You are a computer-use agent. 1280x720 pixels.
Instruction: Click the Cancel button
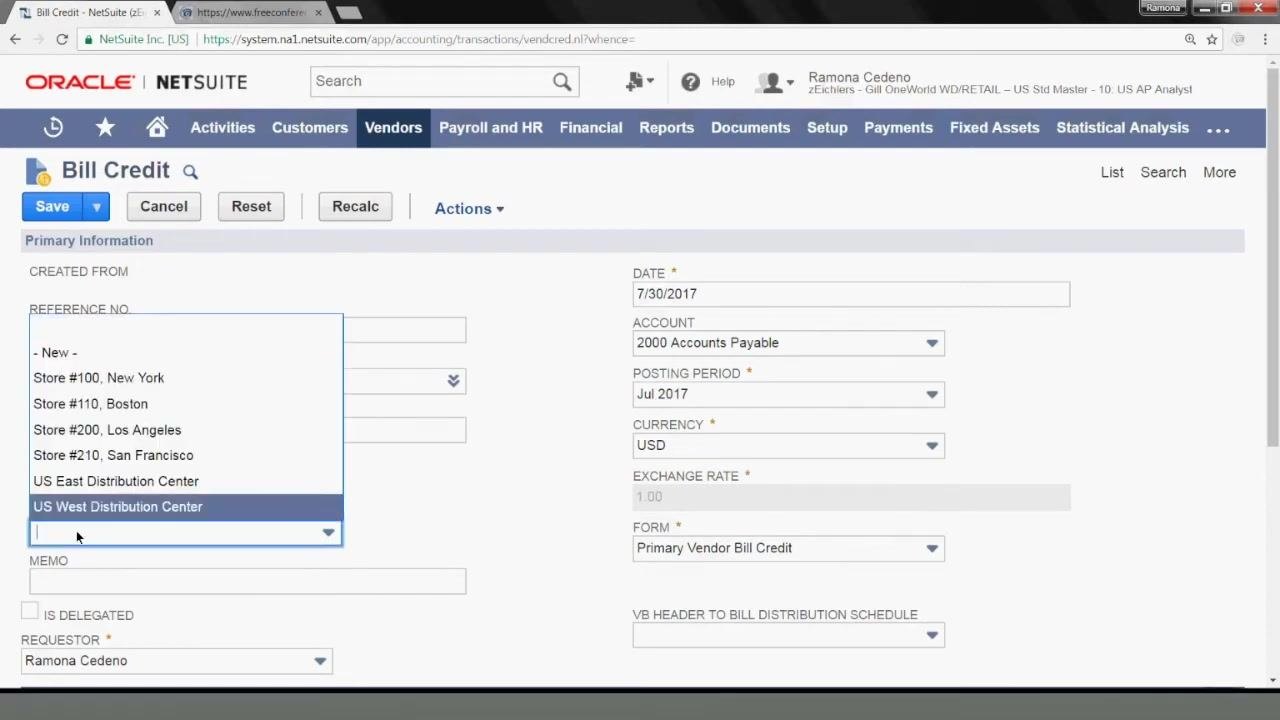pos(164,207)
